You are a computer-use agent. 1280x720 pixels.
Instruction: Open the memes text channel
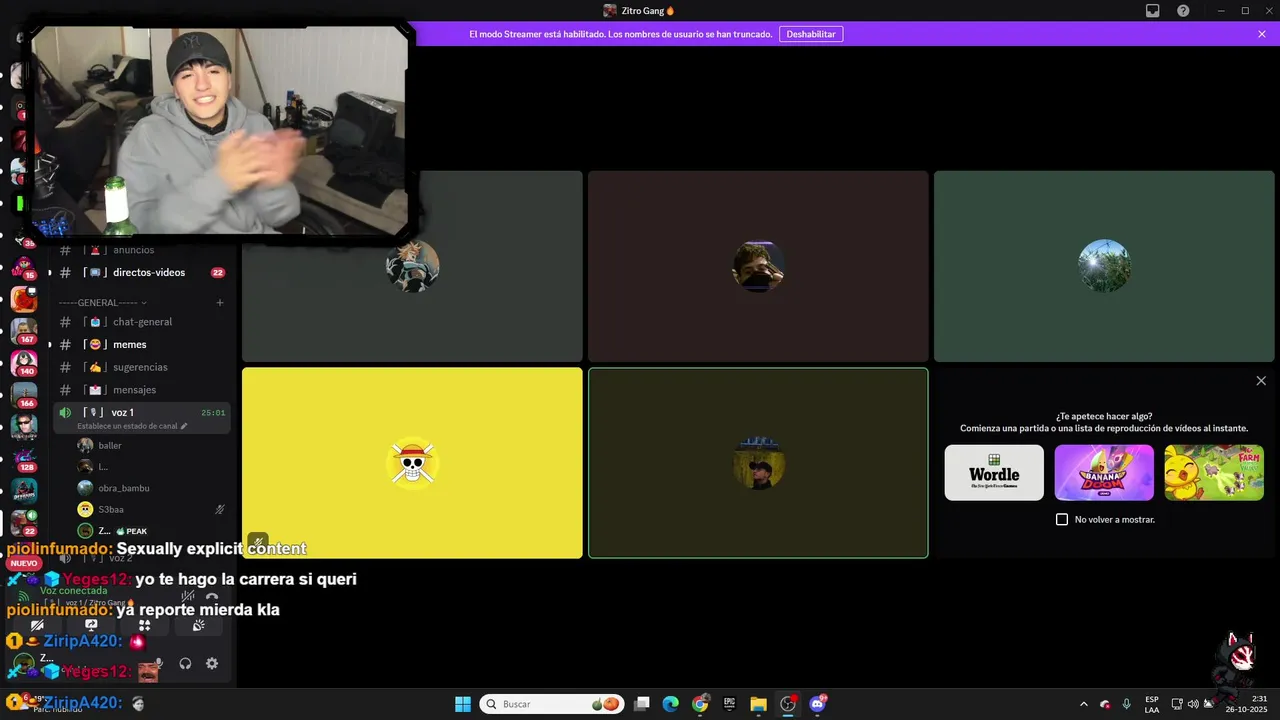tap(142, 344)
